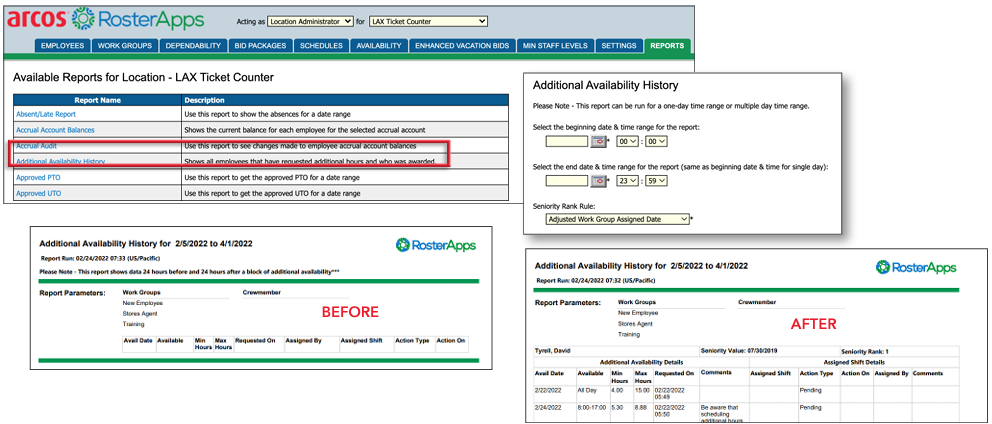Viewport: 992px width, 424px height.
Task: Click the 8:00-17:00 availability cell
Action: [592, 407]
